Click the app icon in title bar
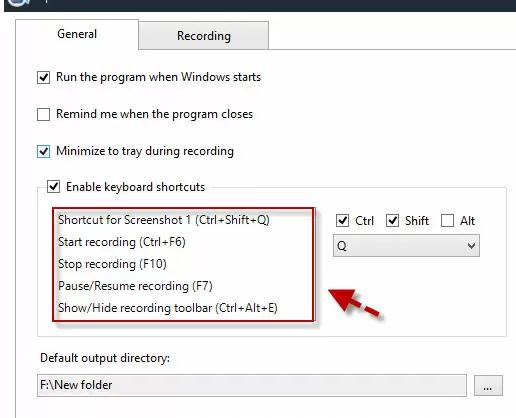This screenshot has height=418, width=516. [18, 3]
